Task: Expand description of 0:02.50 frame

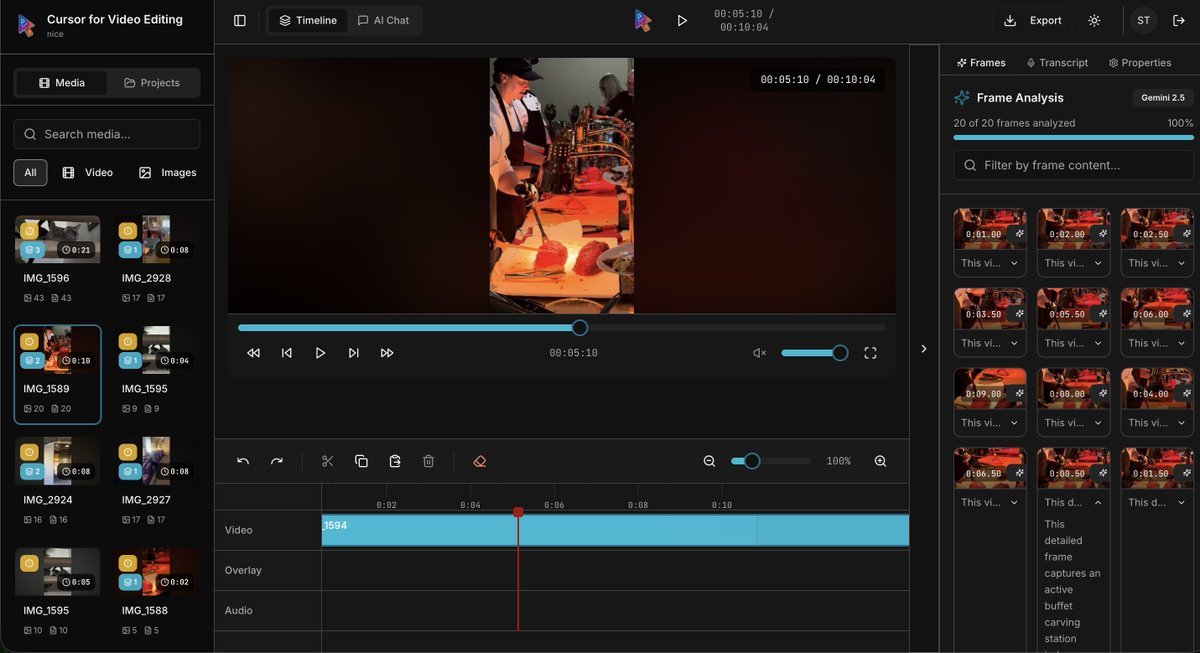Action: click(1157, 263)
